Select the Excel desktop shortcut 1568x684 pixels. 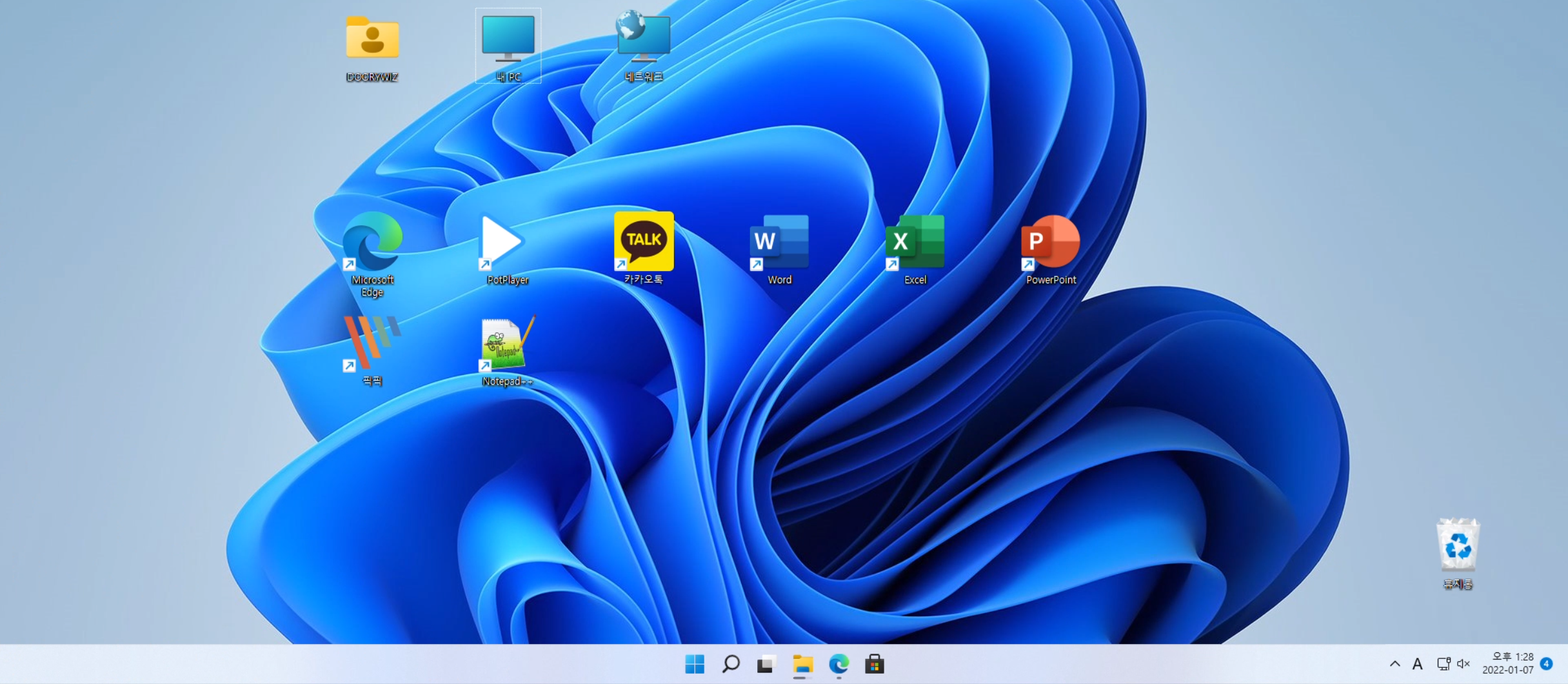(915, 249)
